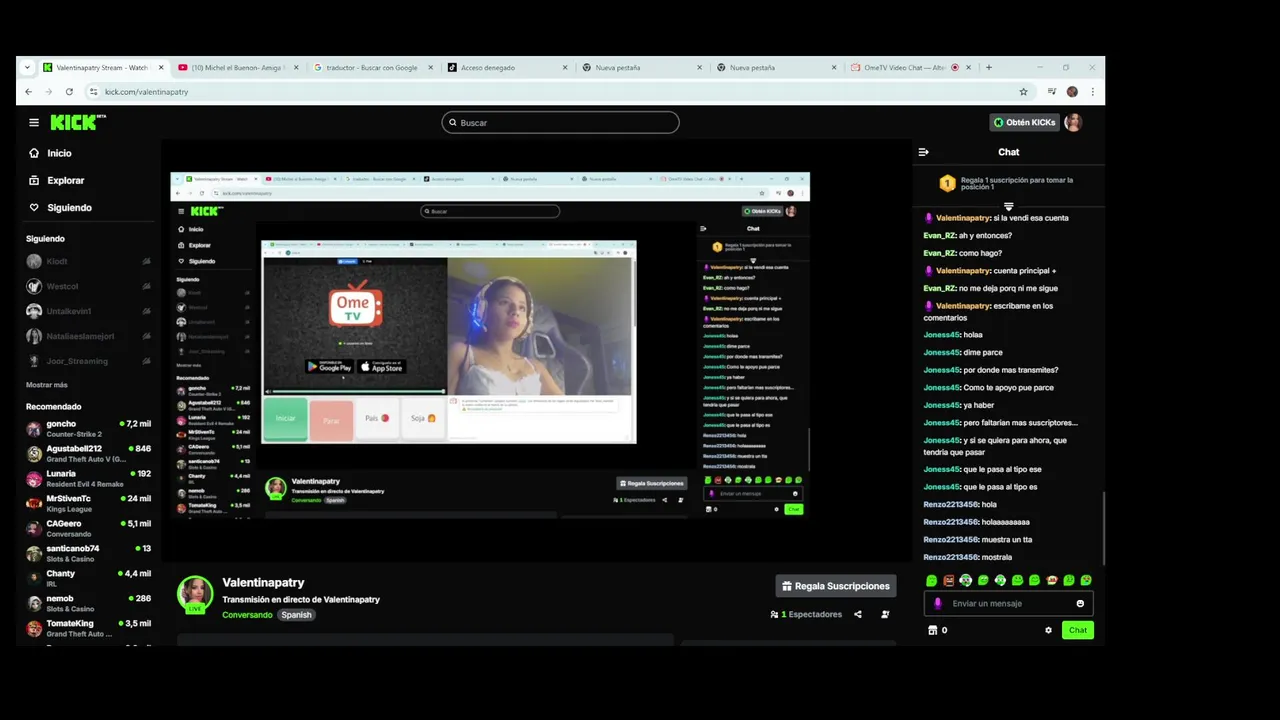Click the green Chat send button
1280x720 pixels.
(1078, 630)
